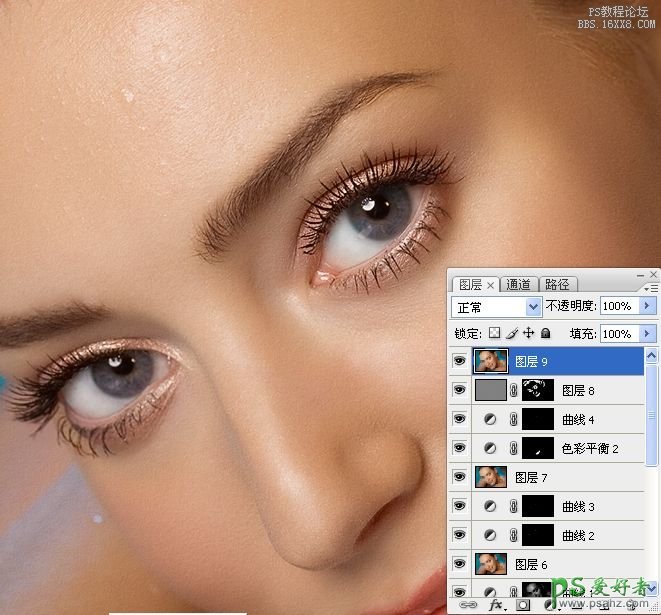Hide the 图层 8 layer
Image resolution: width=661 pixels, height=615 pixels.
point(459,390)
